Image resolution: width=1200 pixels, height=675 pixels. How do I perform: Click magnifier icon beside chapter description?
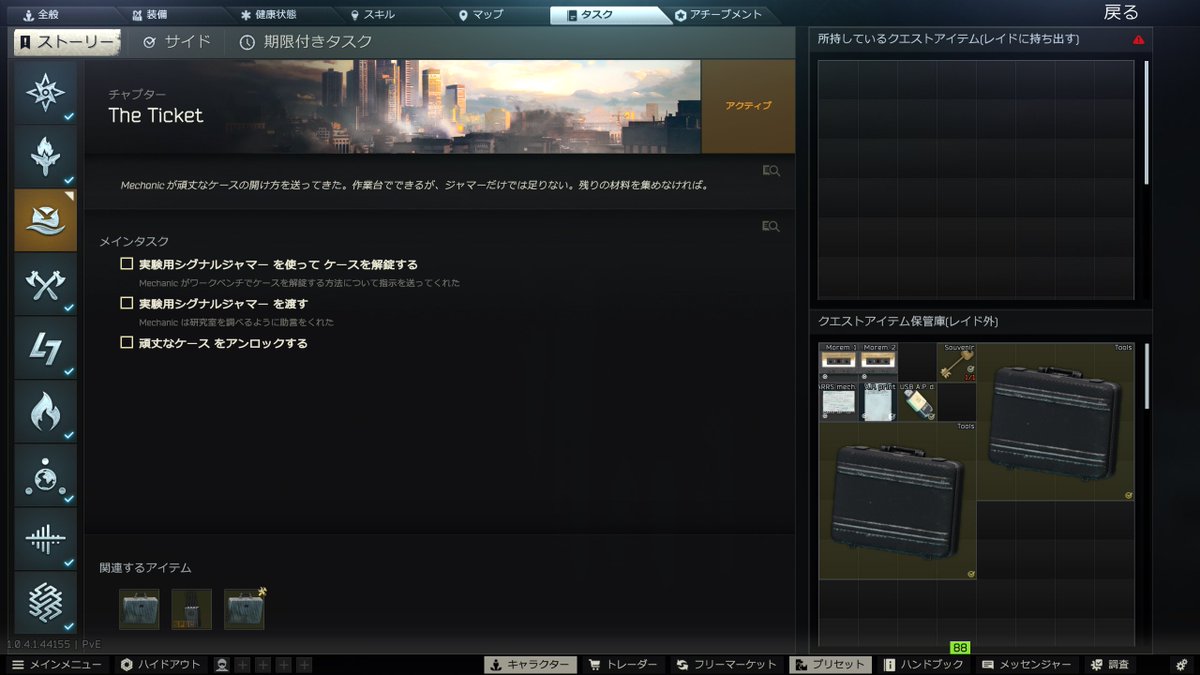click(770, 171)
